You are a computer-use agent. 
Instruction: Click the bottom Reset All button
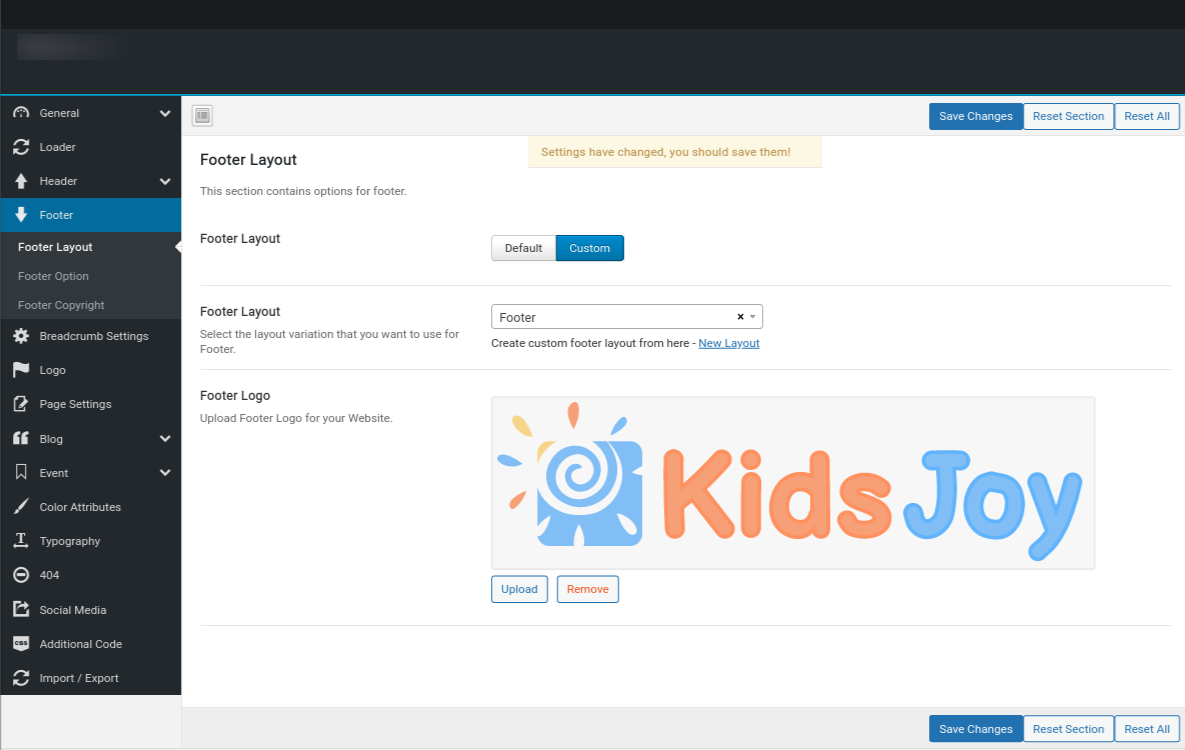(x=1147, y=729)
